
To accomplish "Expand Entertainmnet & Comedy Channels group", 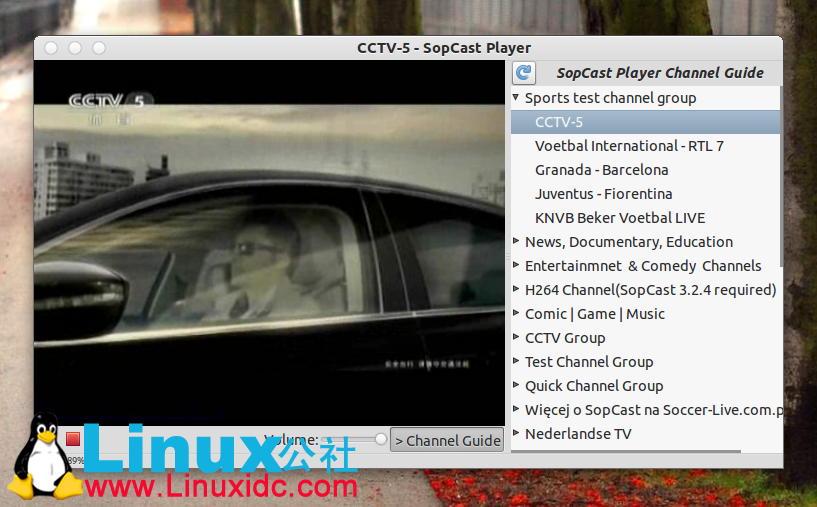I will [x=516, y=265].
